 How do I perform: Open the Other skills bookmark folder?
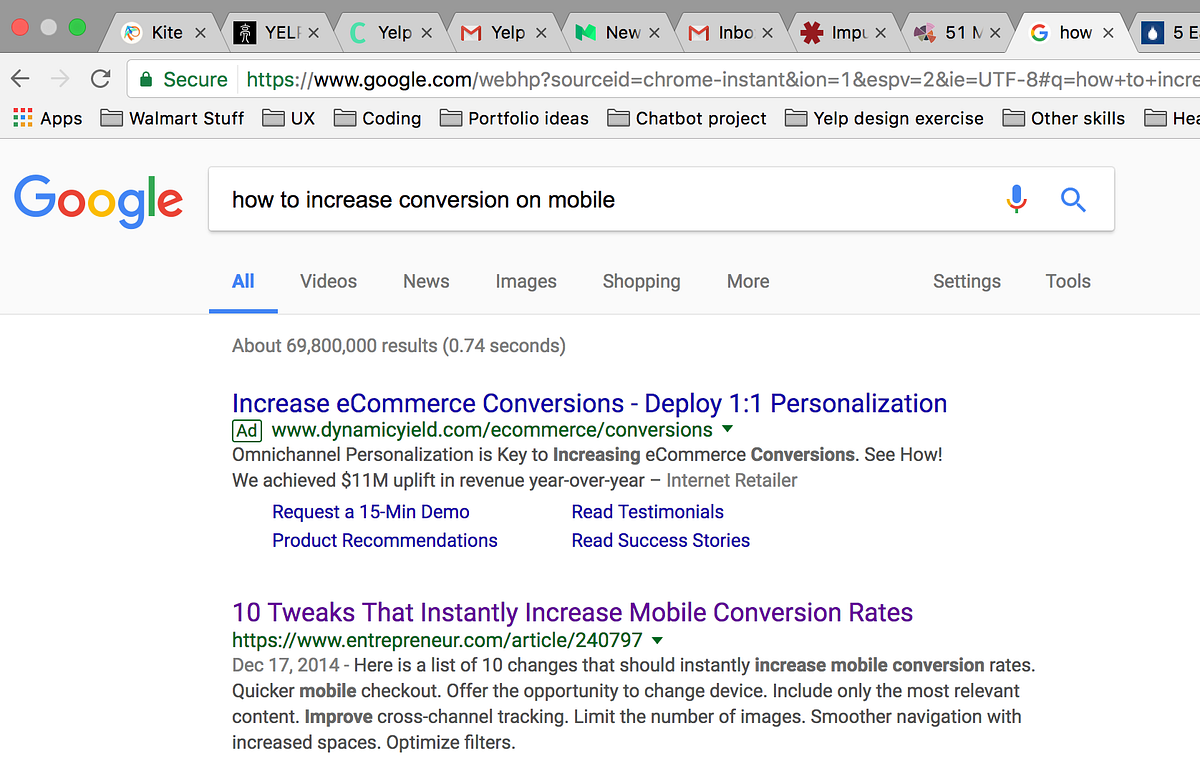[1064, 118]
